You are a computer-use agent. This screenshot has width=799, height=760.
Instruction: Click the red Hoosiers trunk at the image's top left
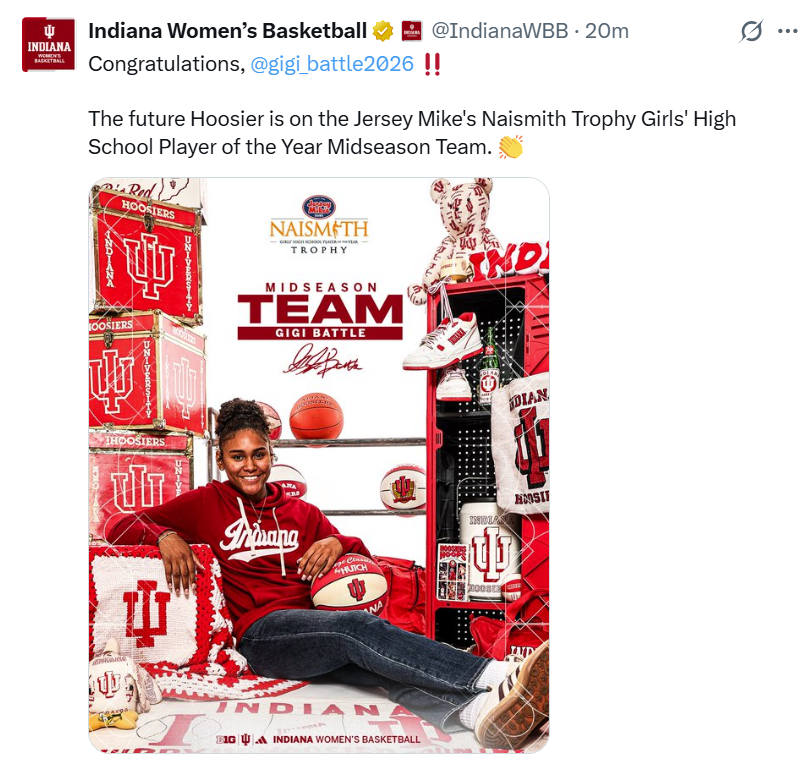(x=146, y=254)
